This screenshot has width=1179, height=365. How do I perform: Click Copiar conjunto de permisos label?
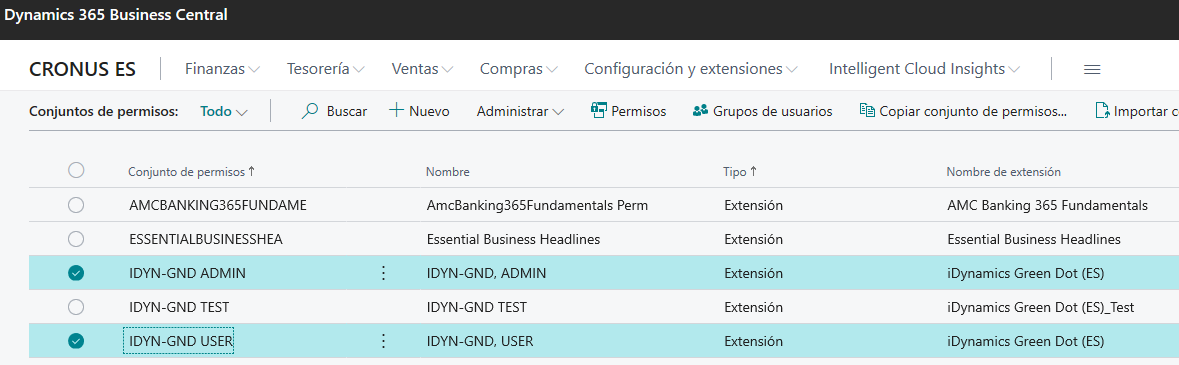point(974,111)
